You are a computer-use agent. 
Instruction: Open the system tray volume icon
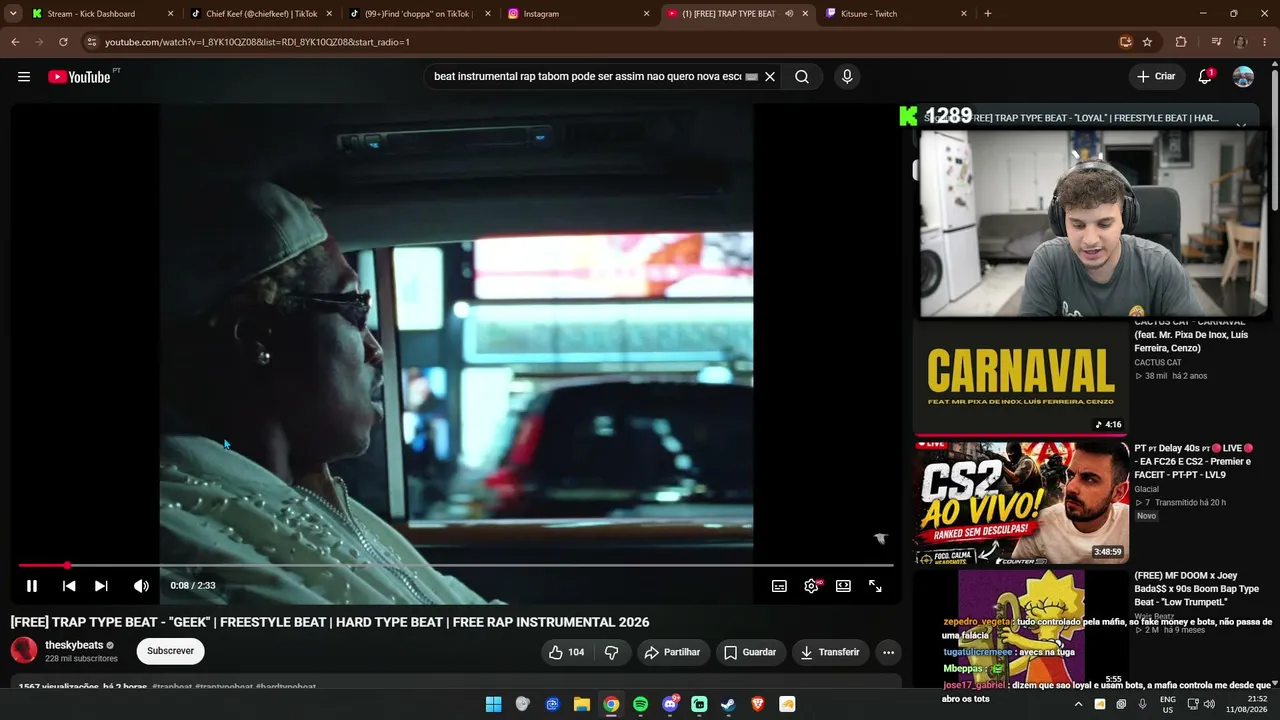point(1209,704)
